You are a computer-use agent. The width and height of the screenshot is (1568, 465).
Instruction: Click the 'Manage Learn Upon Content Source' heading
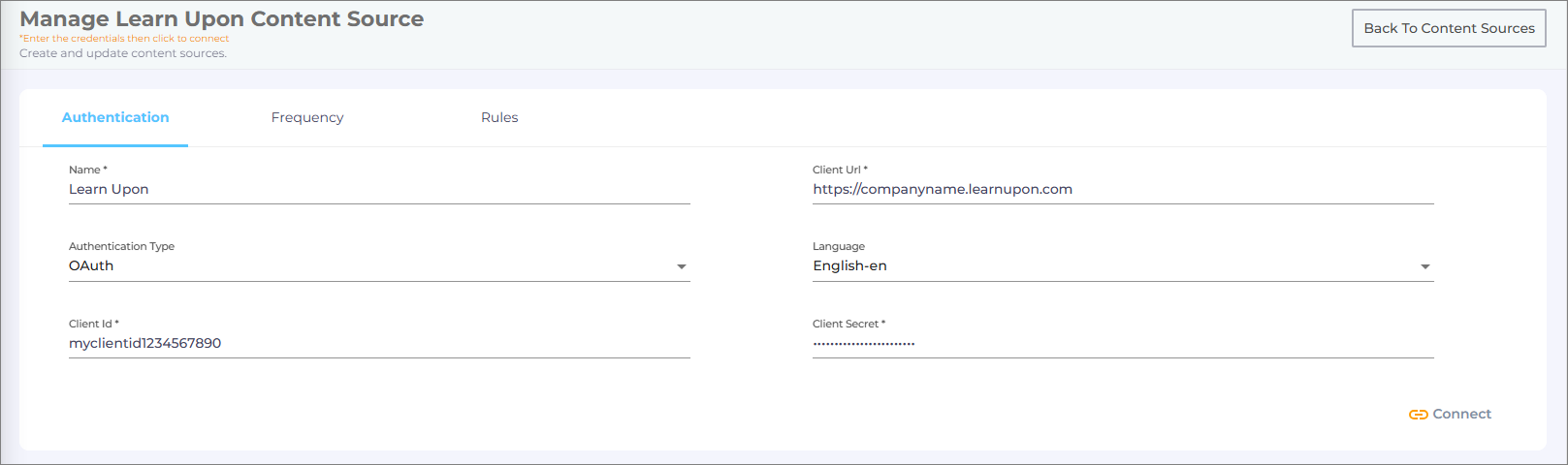[x=222, y=18]
